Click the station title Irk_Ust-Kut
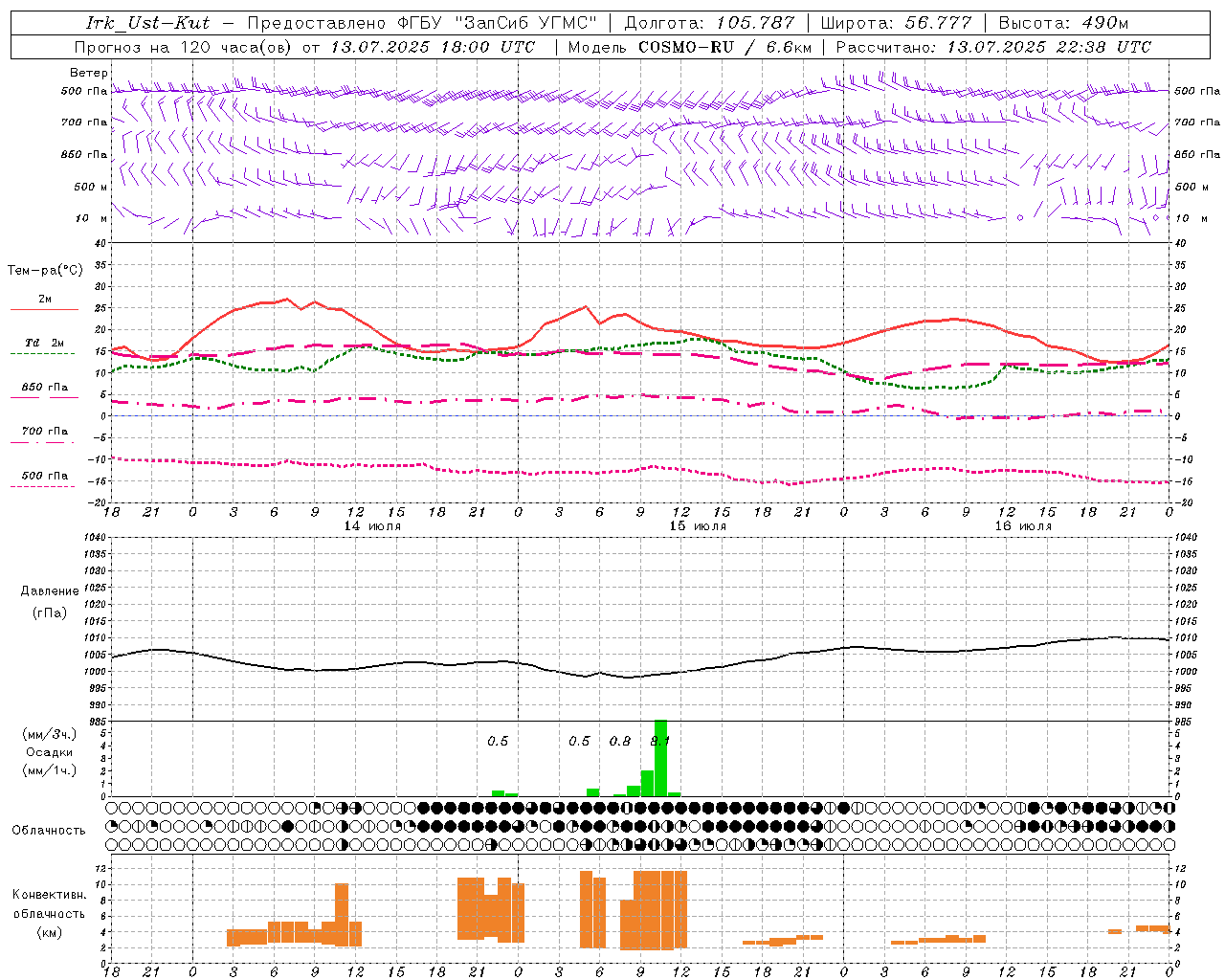Screen dimensions: 1225x980 [x=147, y=23]
